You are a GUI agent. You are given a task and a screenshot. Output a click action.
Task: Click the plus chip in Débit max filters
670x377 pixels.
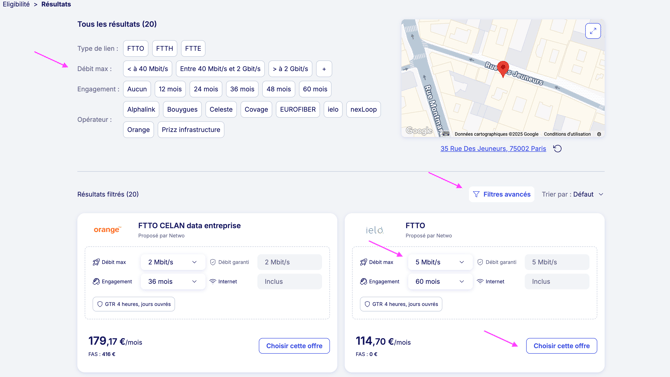pyautogui.click(x=324, y=69)
